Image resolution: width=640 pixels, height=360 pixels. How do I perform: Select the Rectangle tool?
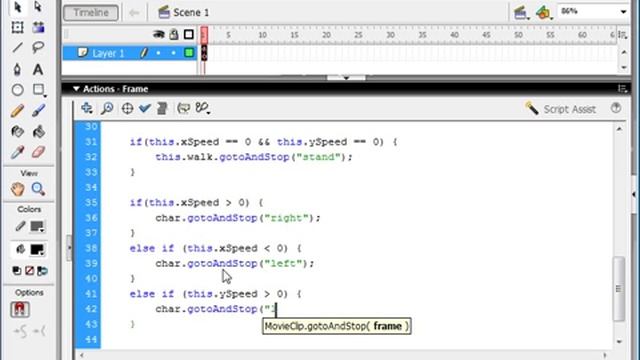38,90
